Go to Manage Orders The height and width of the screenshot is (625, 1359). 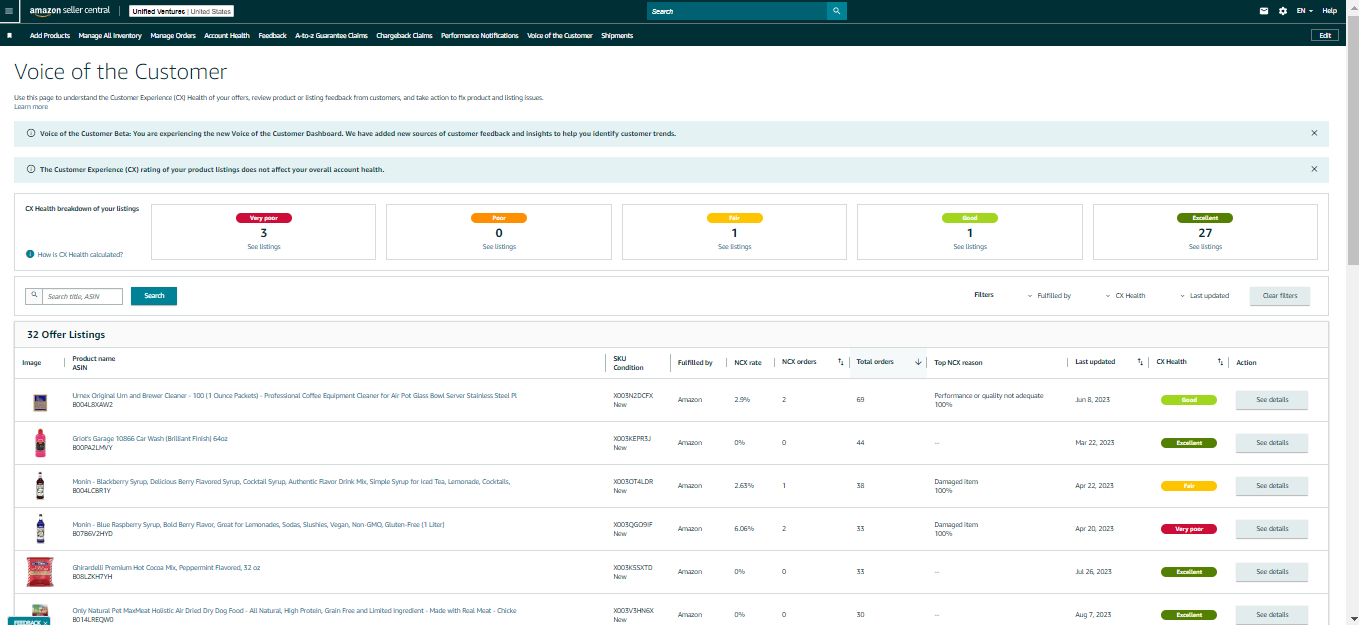point(173,36)
